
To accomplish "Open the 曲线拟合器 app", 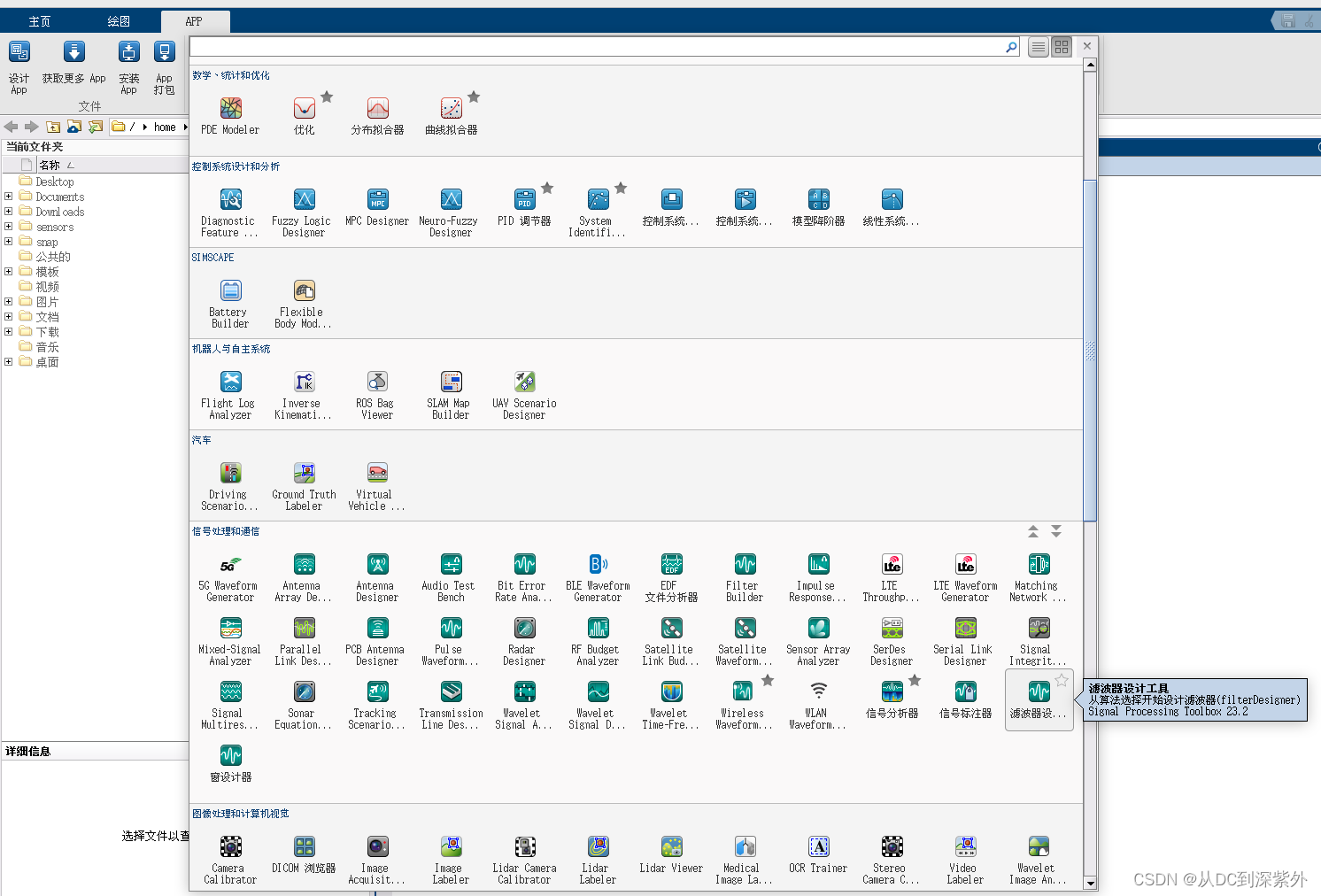I will click(451, 116).
